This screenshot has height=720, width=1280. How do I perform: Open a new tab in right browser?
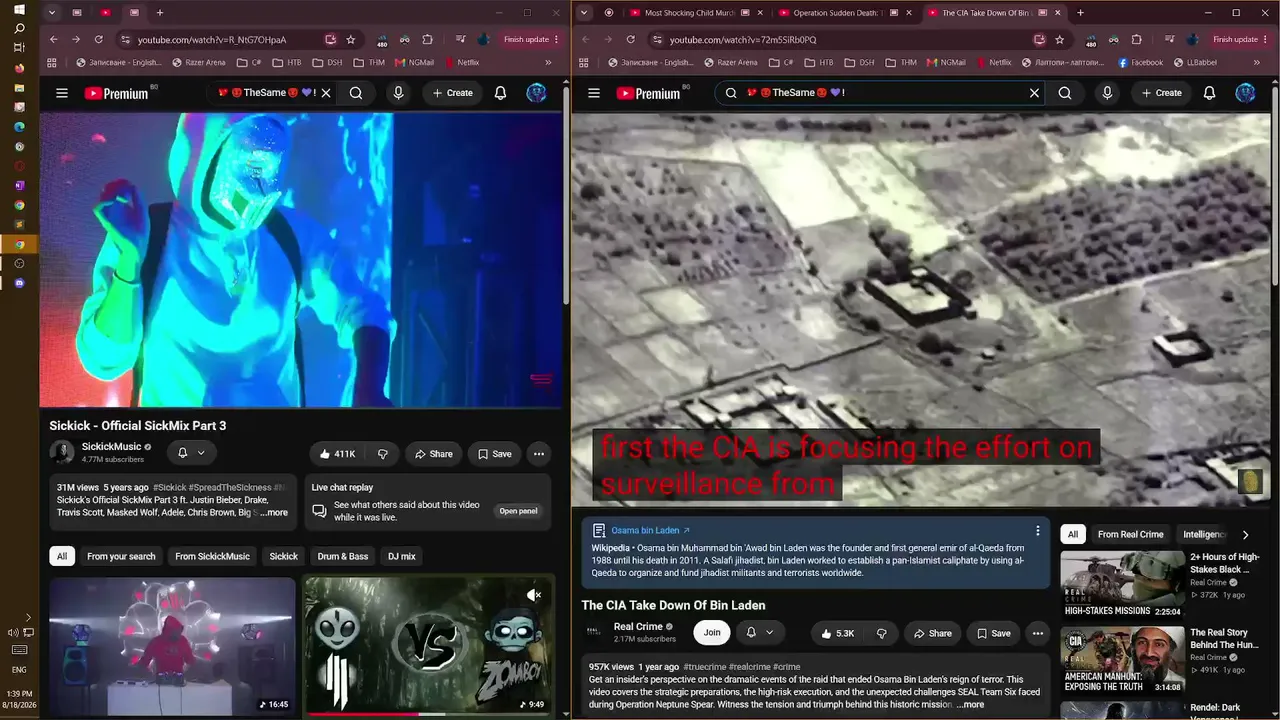1080,13
